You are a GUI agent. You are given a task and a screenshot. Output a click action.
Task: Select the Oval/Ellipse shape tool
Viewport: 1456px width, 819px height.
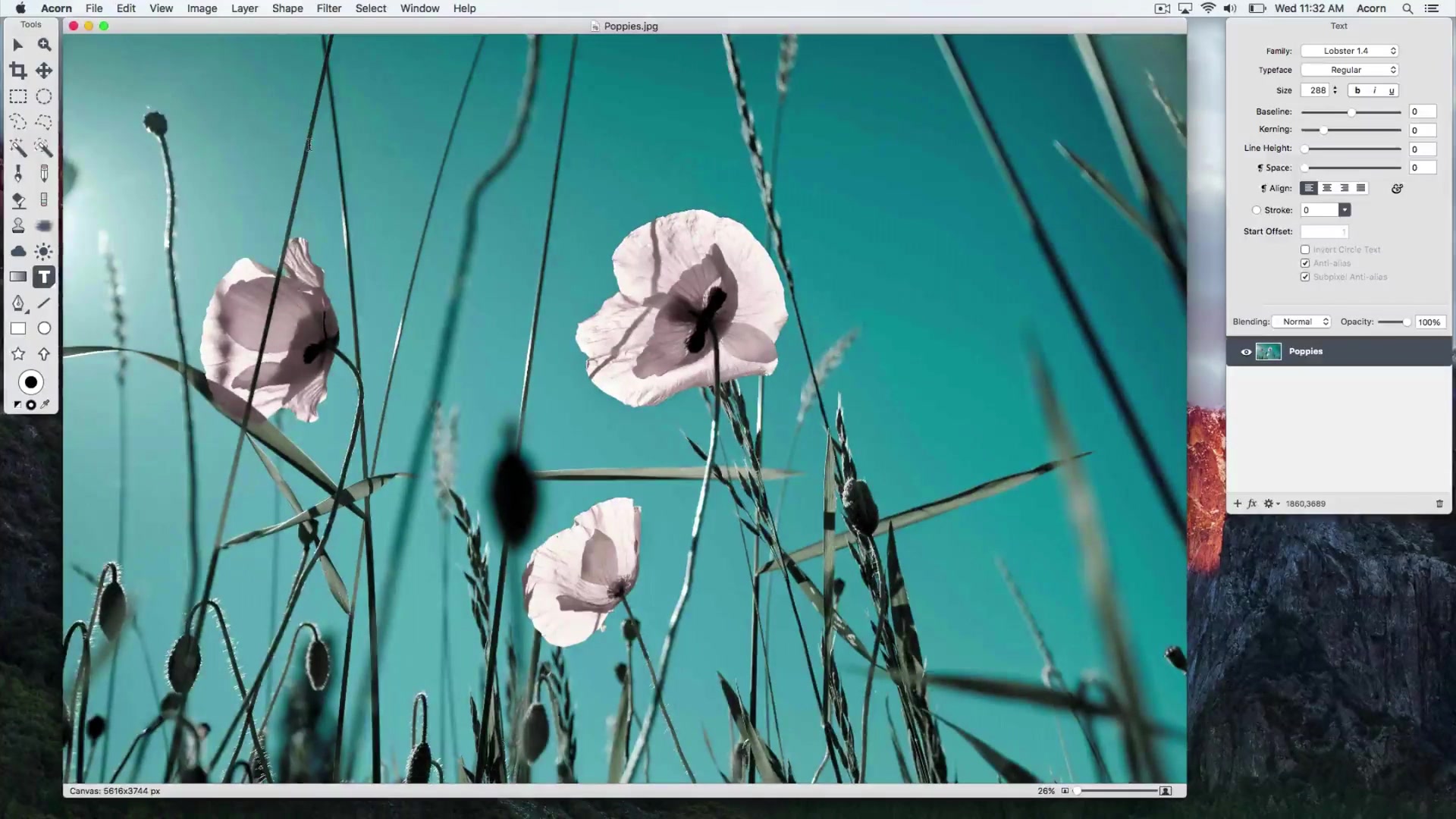(x=44, y=328)
